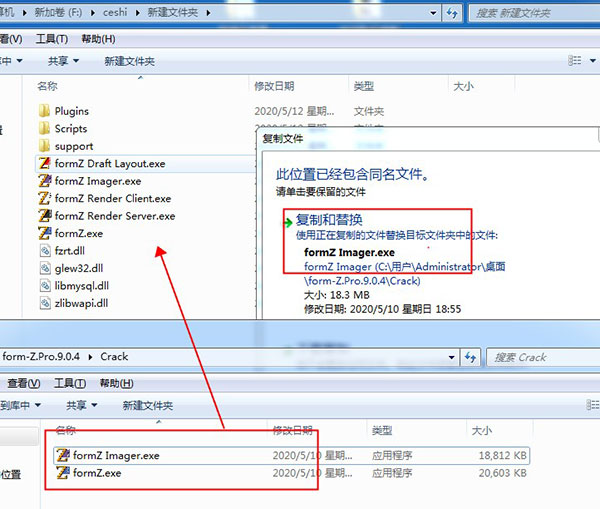Click 新加卷 (F:) breadcrumb segment
Screen dimensions: 600x509
click(58, 13)
